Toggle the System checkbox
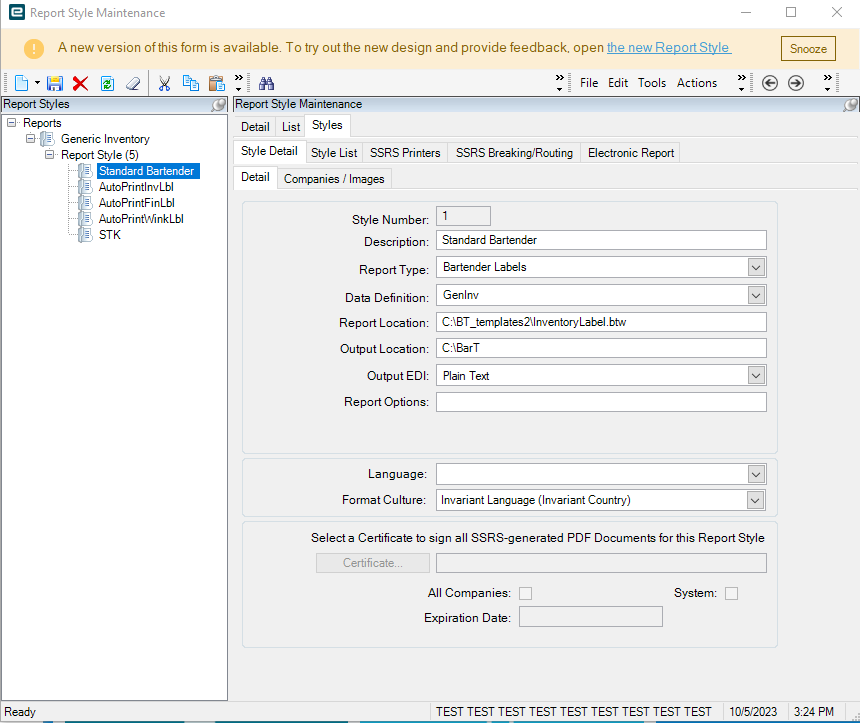This screenshot has width=860, height=723. point(731,593)
